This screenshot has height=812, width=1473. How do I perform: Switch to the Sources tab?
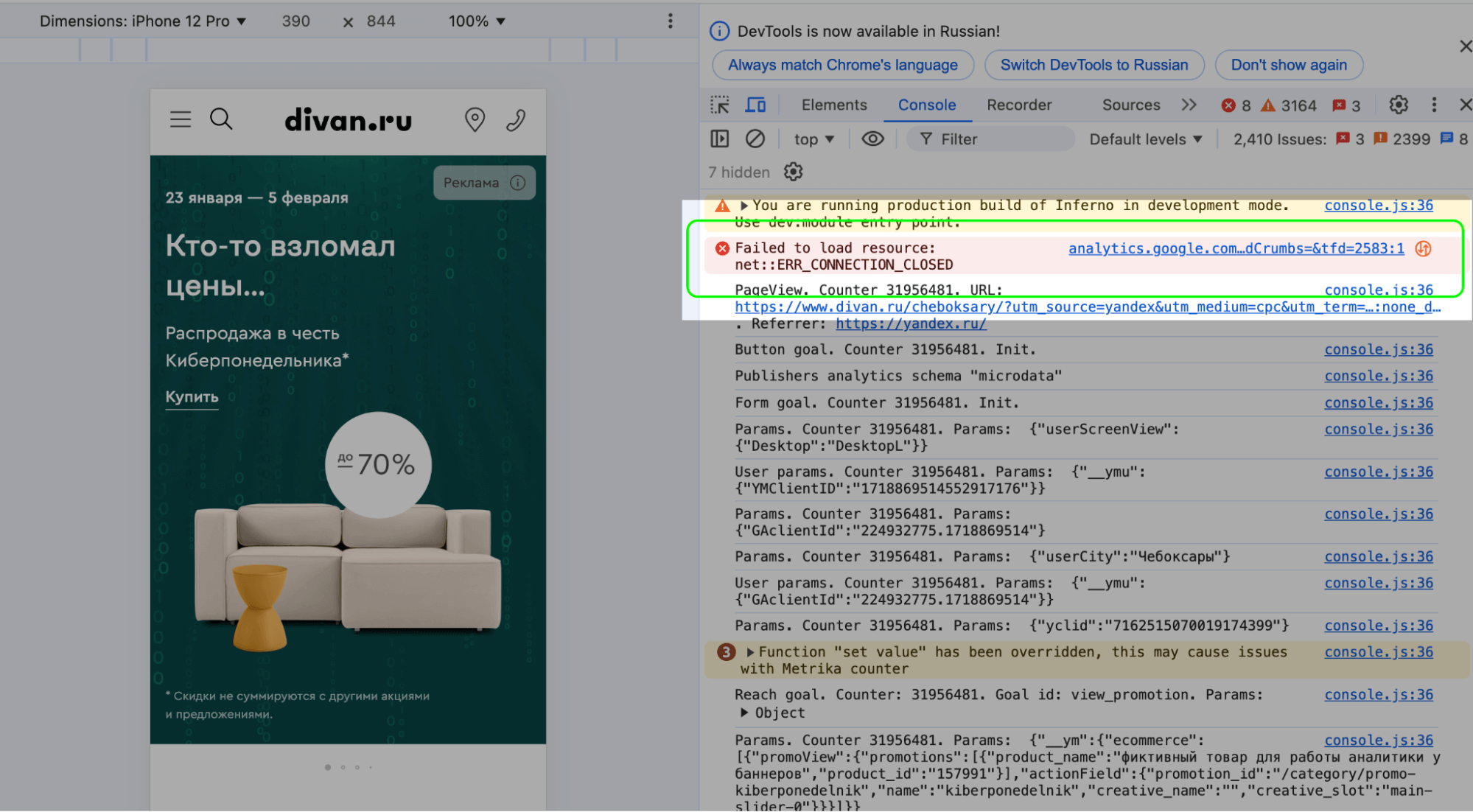[1131, 105]
